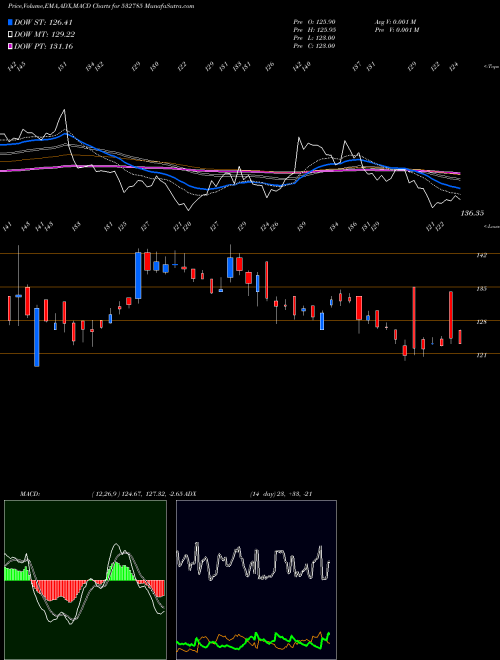This screenshot has width=500, height=660.
Task: Click the highest peak of the white price line
Action: (x=64, y=110)
